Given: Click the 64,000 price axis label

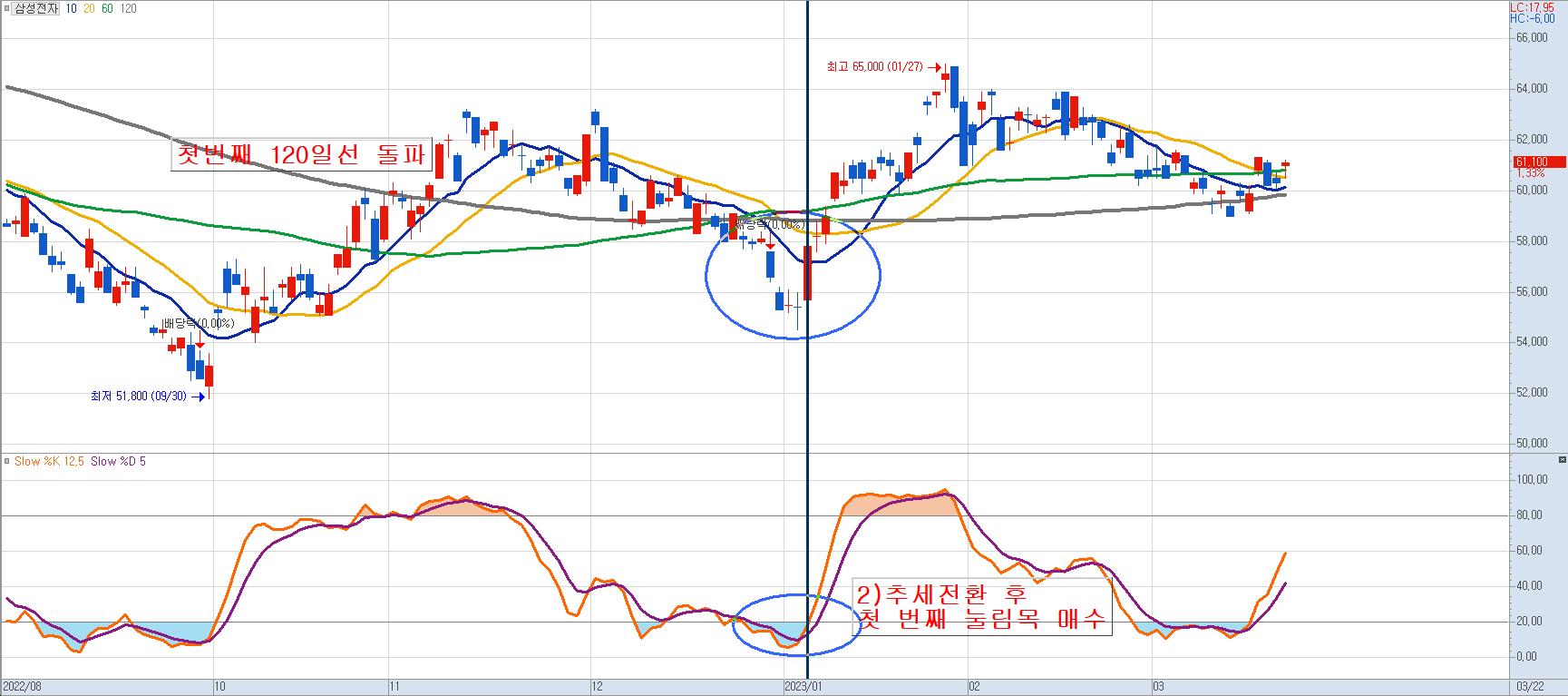Looking at the screenshot, I should [1532, 89].
